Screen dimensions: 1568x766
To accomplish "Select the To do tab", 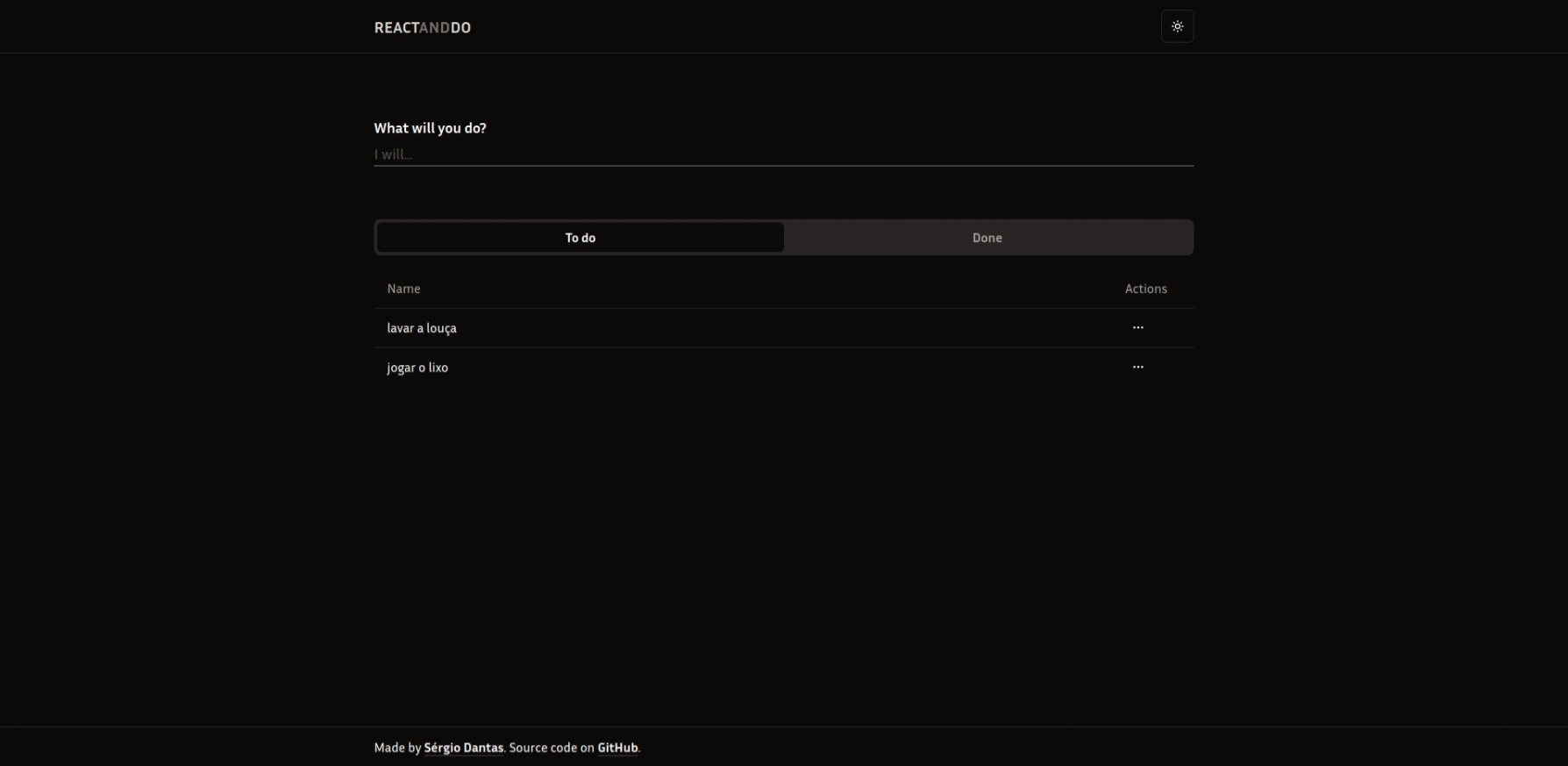I will (x=580, y=238).
